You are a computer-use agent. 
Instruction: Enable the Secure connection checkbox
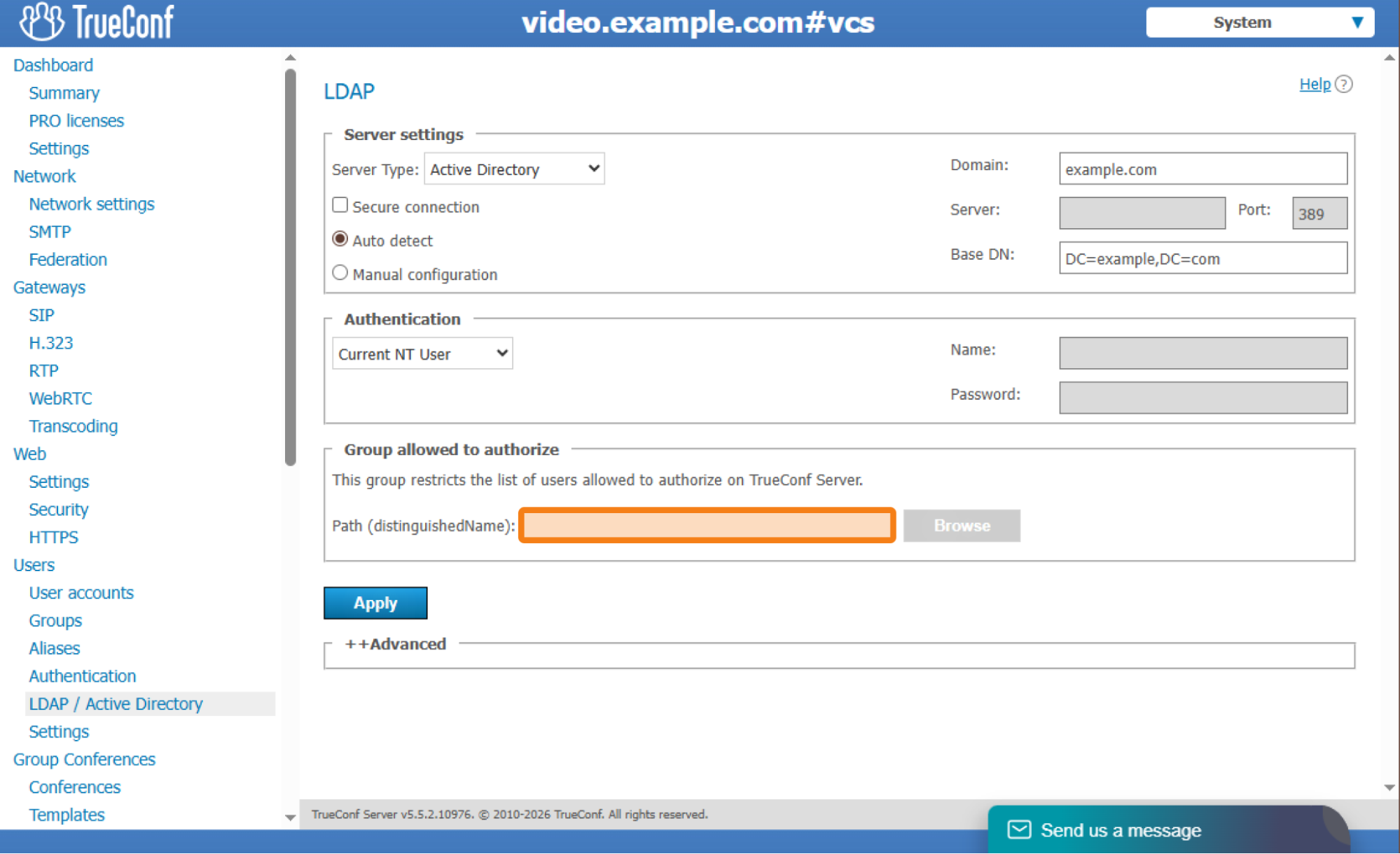340,205
